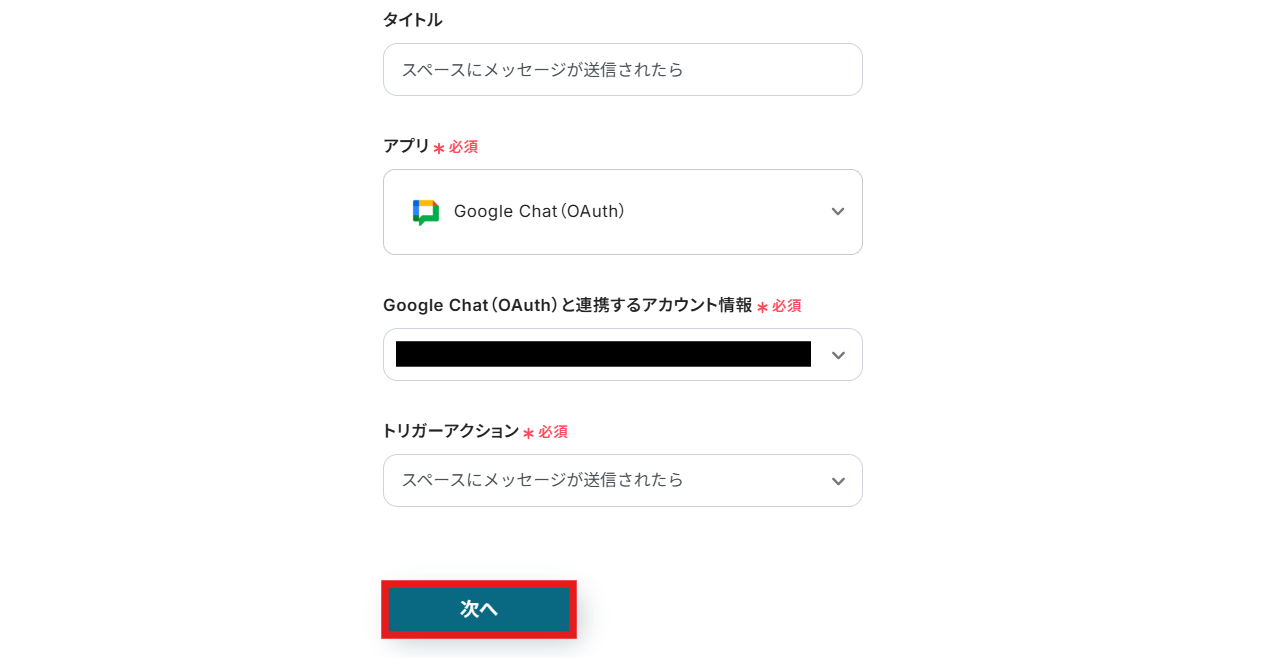Click the 連携するアカウント情報 label
Viewport: 1276px width, 658px height.
[567, 306]
